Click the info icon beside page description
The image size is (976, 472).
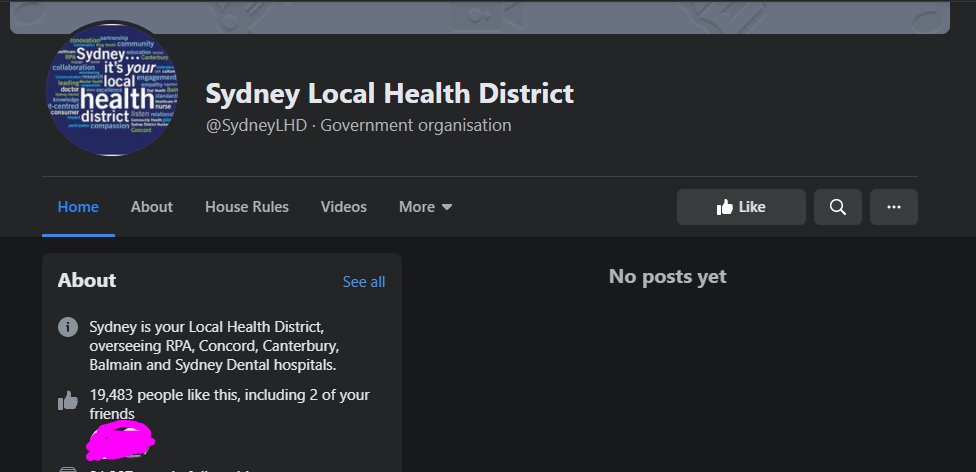click(68, 327)
